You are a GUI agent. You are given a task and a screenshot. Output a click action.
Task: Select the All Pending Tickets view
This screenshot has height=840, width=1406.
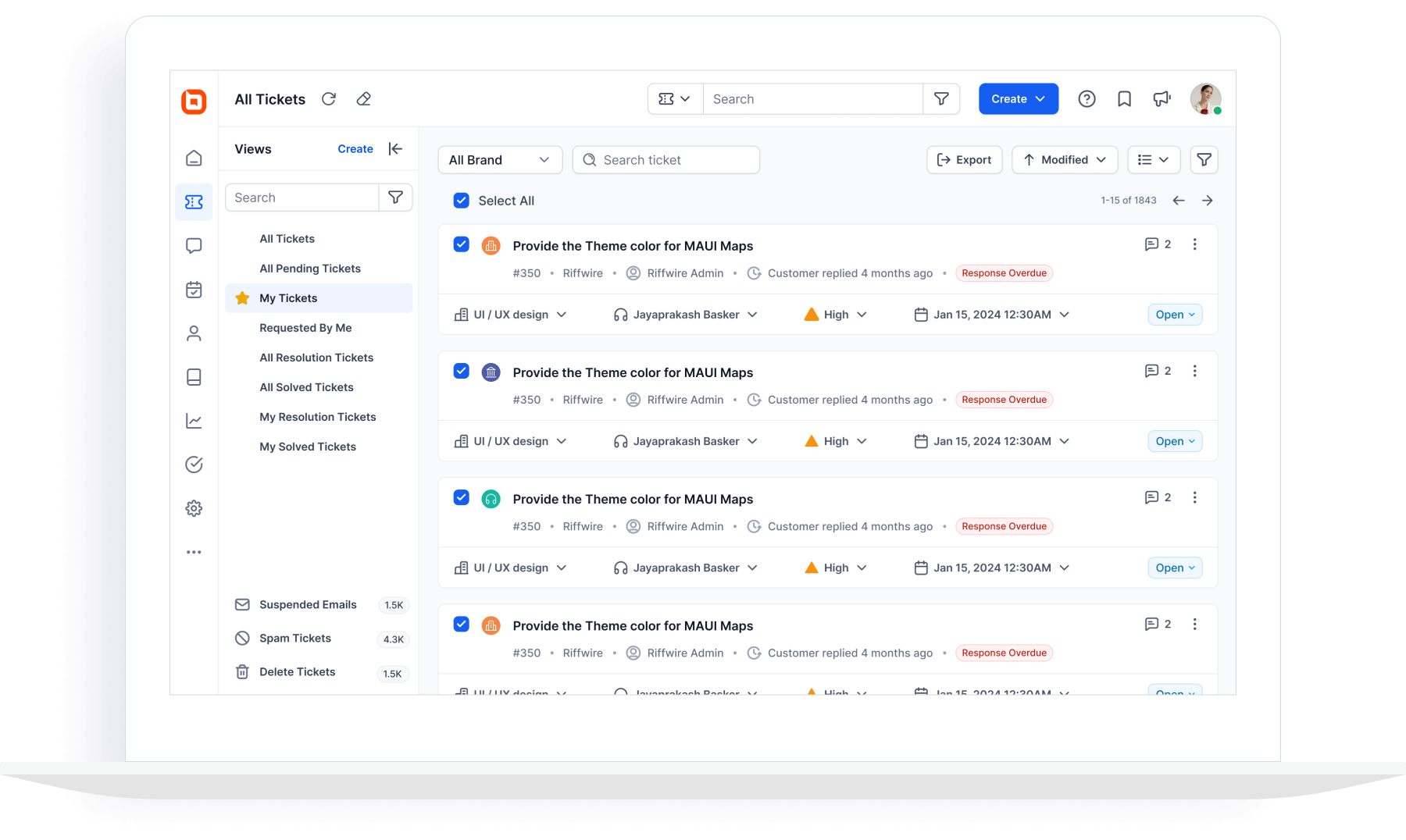pyautogui.click(x=319, y=269)
